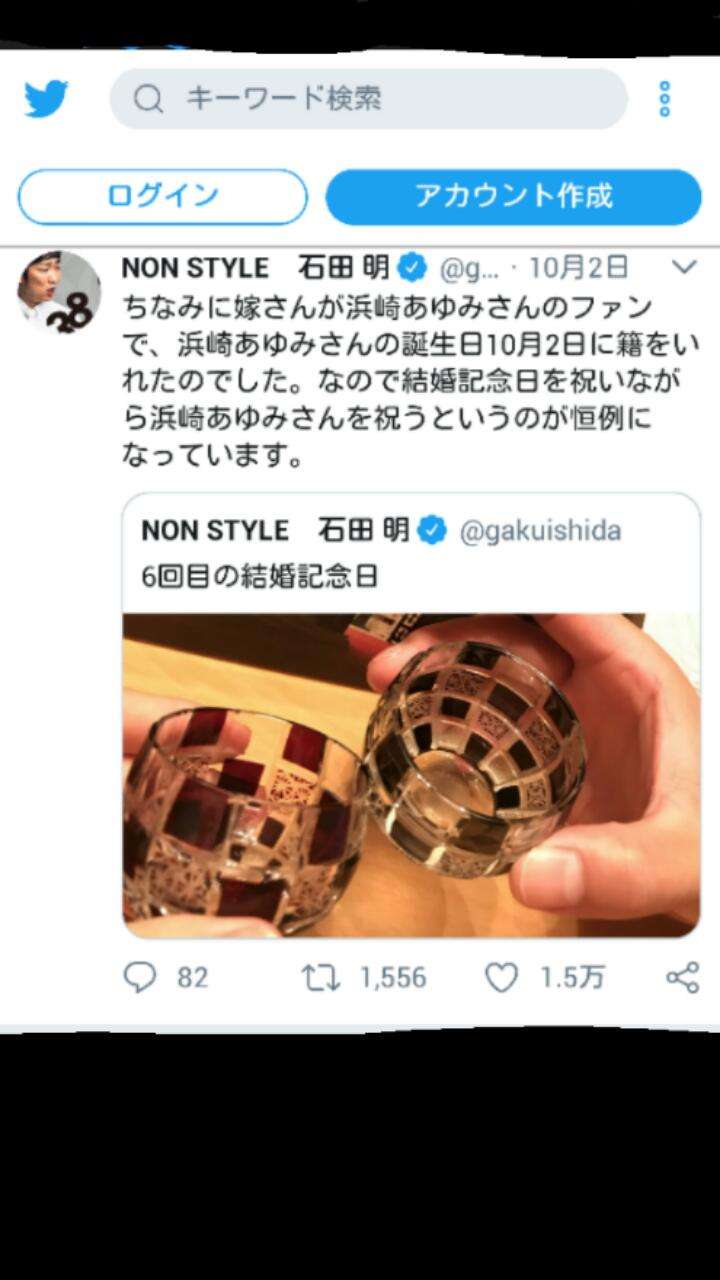Share the tweet via share icon
720x1280 pixels.
pyautogui.click(x=682, y=977)
